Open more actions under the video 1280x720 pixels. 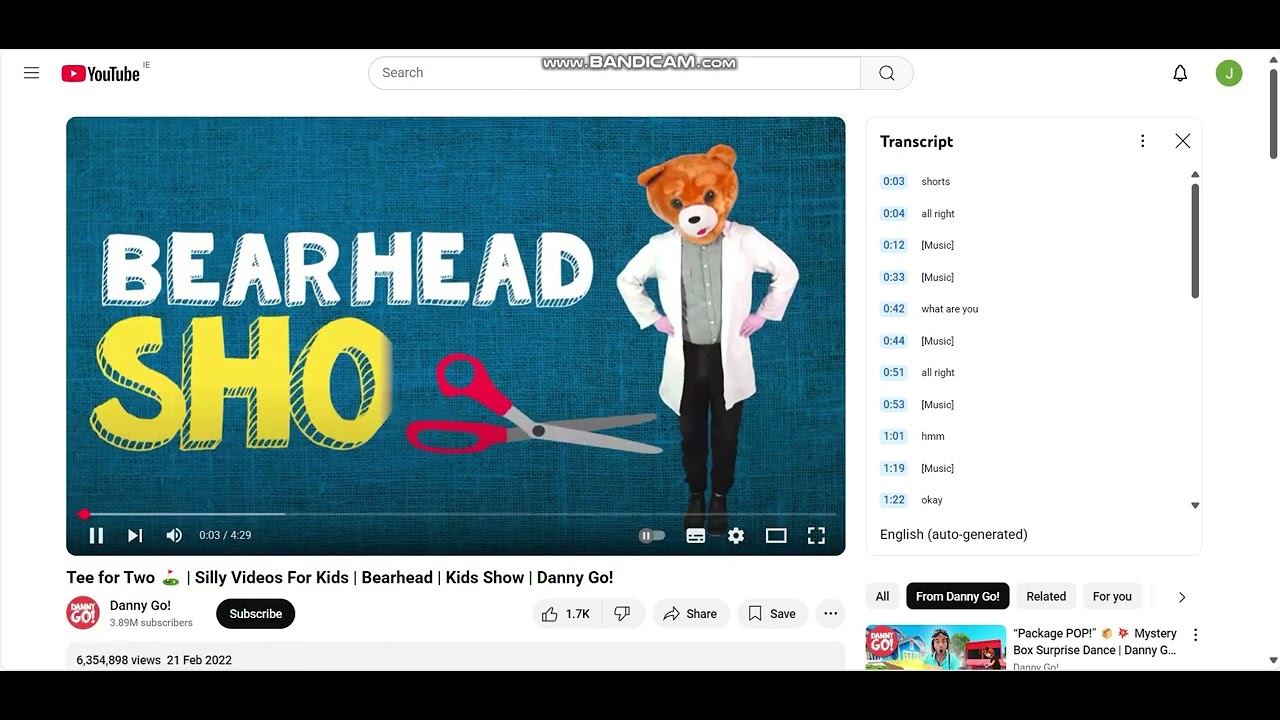tap(830, 614)
